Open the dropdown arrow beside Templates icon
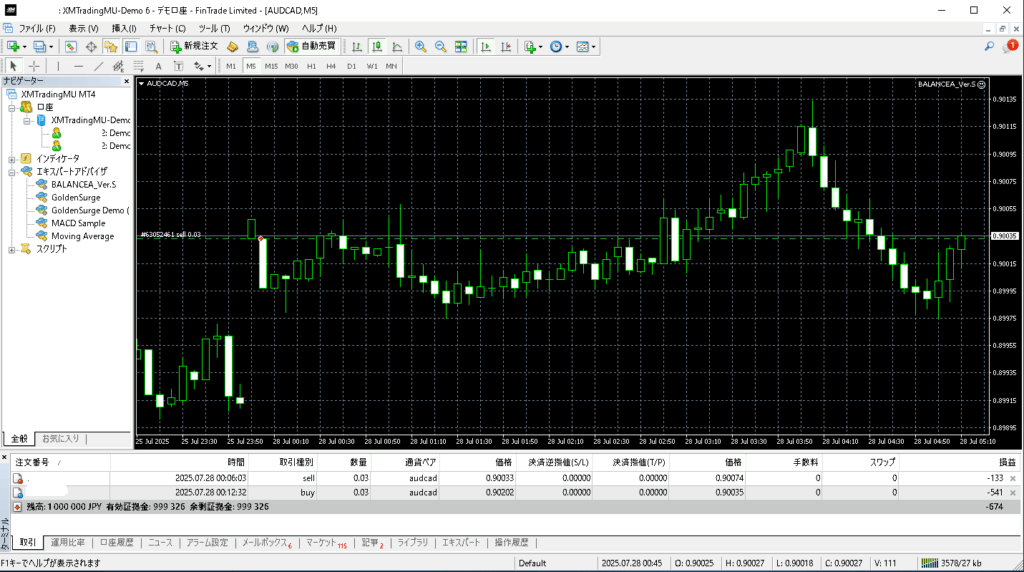Image resolution: width=1024 pixels, height=572 pixels. click(594, 46)
